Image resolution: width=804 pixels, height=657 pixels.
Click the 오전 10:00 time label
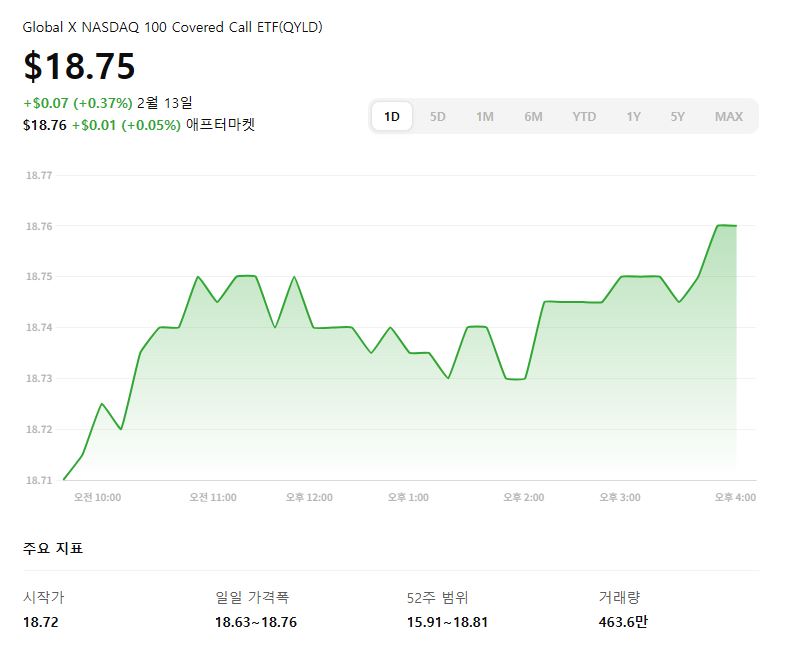[x=97, y=497]
